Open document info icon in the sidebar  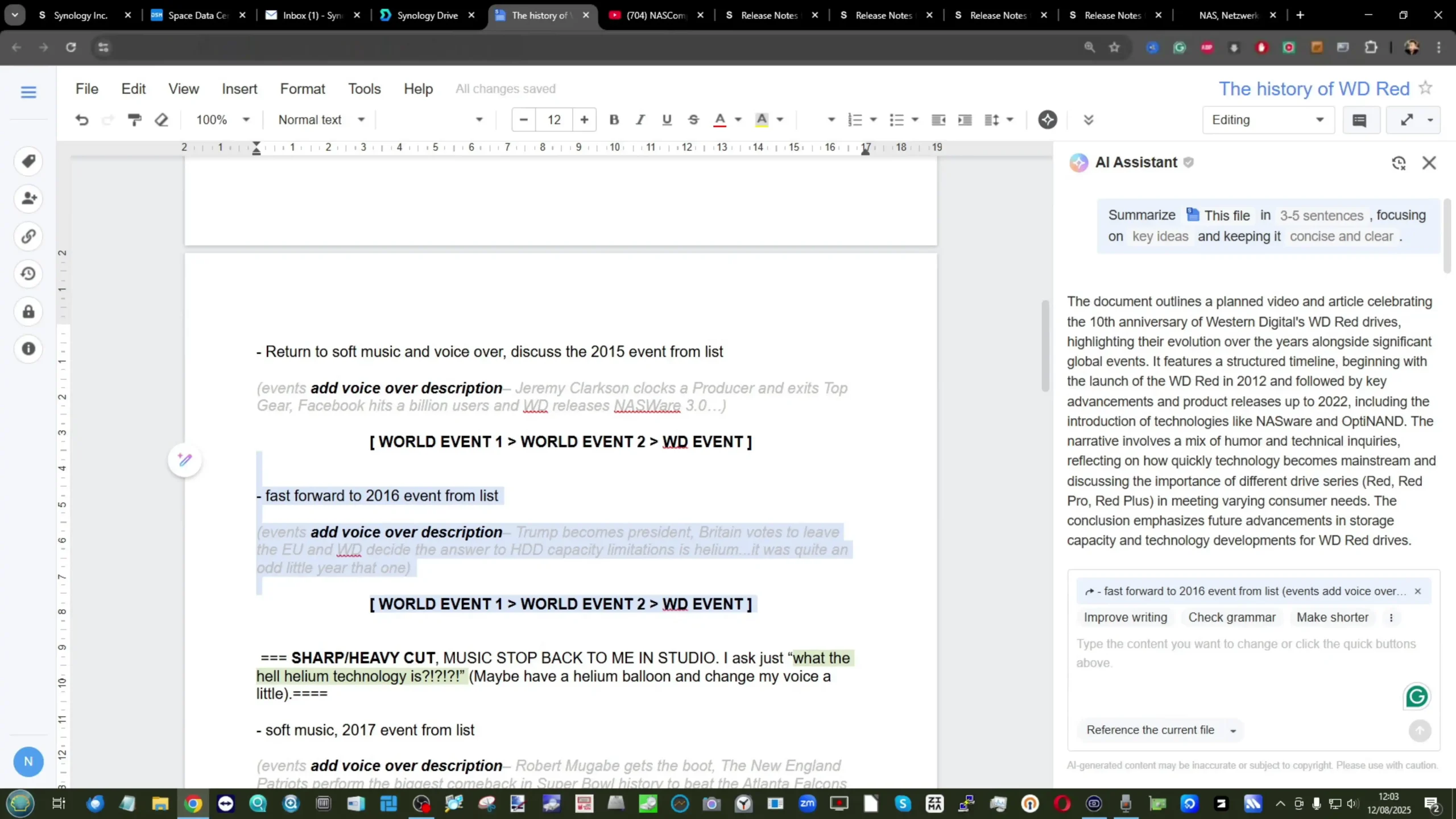(x=28, y=349)
